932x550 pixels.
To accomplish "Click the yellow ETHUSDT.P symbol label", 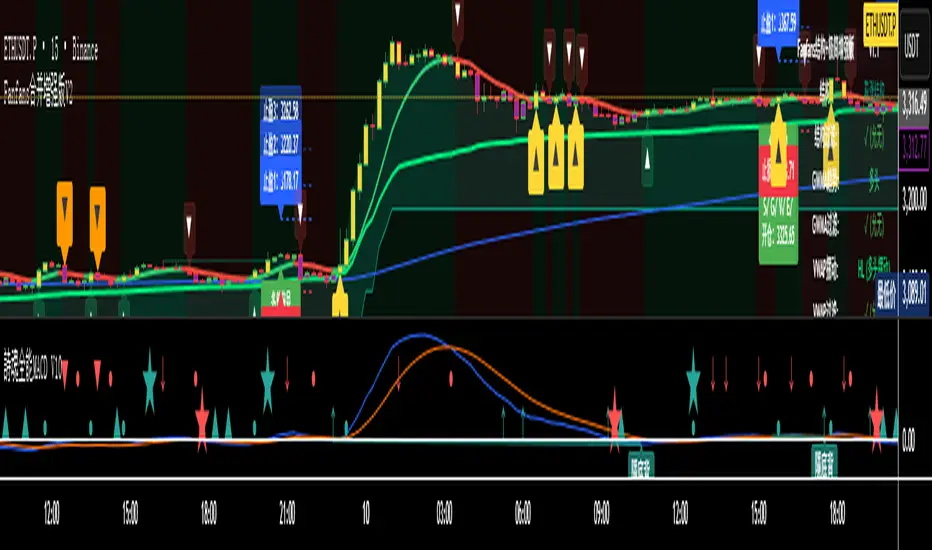I will (880, 25).
